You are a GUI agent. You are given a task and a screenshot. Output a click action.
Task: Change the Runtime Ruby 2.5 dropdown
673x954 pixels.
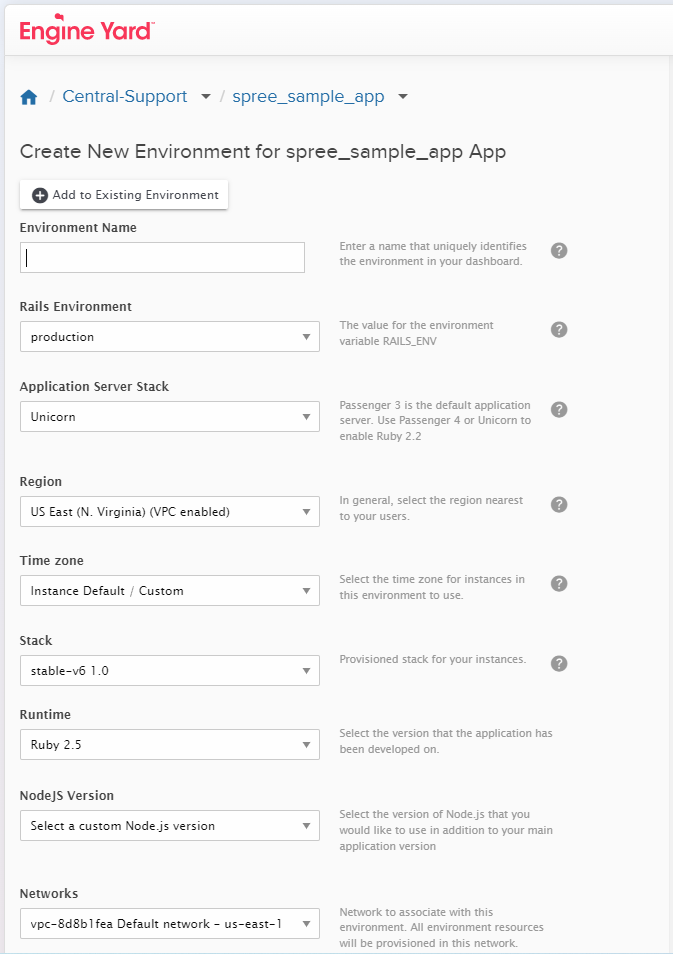pyautogui.click(x=169, y=745)
